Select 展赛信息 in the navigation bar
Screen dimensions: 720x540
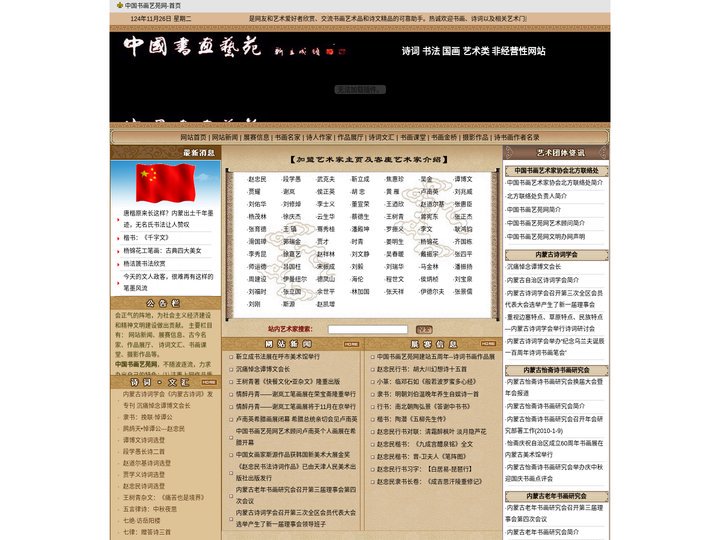point(256,137)
